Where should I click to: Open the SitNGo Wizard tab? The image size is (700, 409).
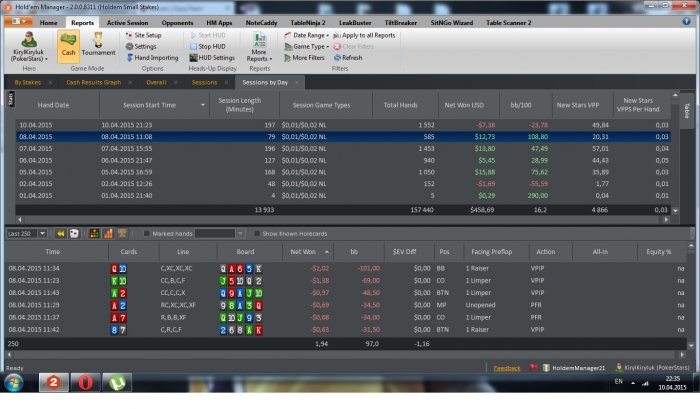click(x=451, y=22)
